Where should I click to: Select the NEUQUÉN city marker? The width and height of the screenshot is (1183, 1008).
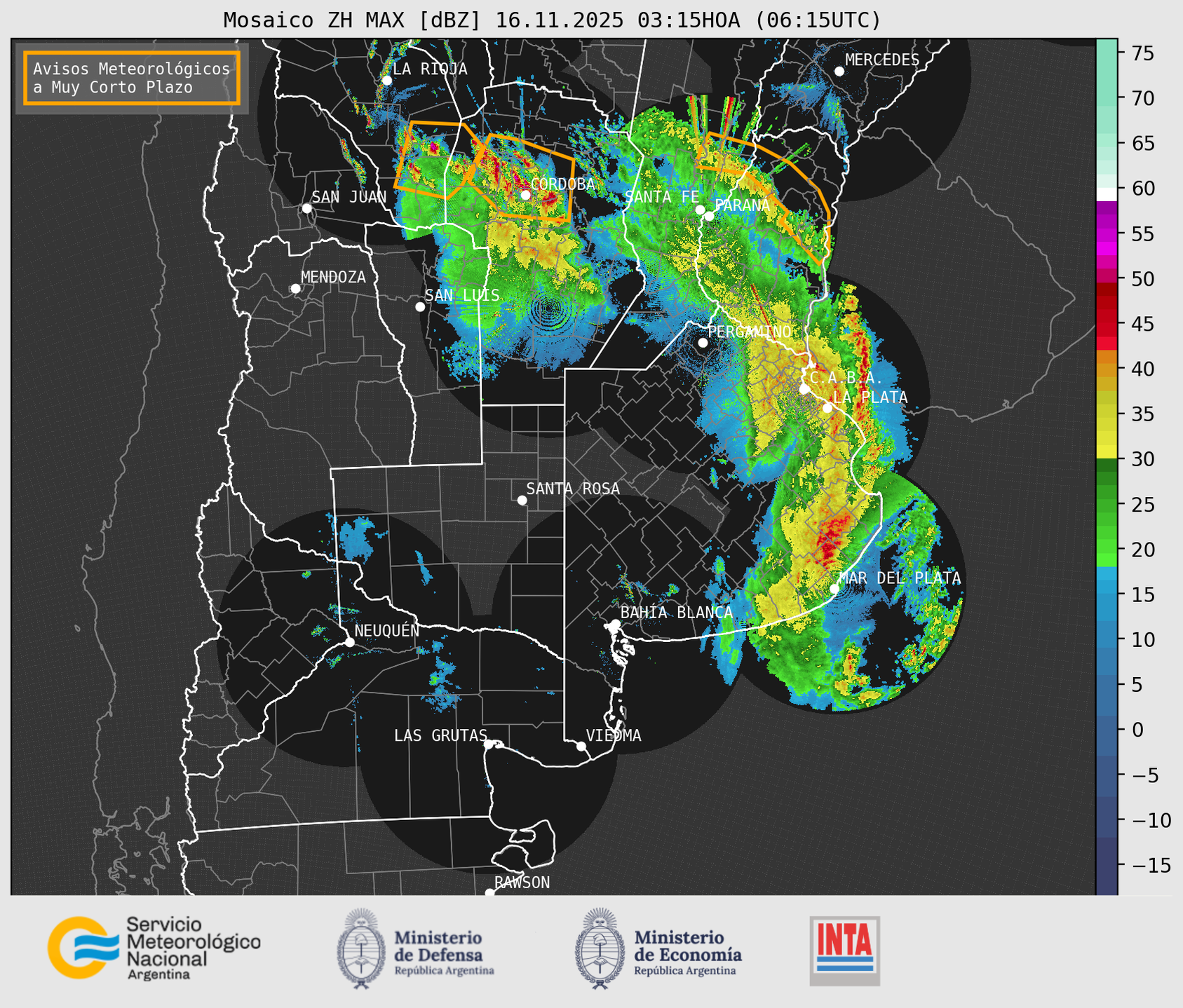click(x=350, y=642)
